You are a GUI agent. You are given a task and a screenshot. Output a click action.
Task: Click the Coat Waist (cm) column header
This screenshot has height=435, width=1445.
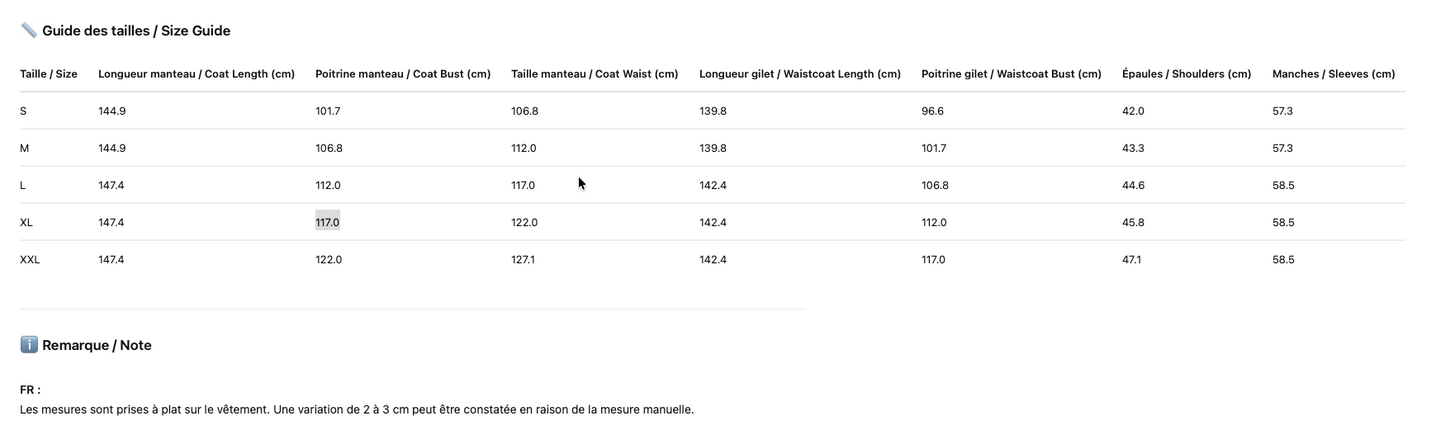coord(594,74)
